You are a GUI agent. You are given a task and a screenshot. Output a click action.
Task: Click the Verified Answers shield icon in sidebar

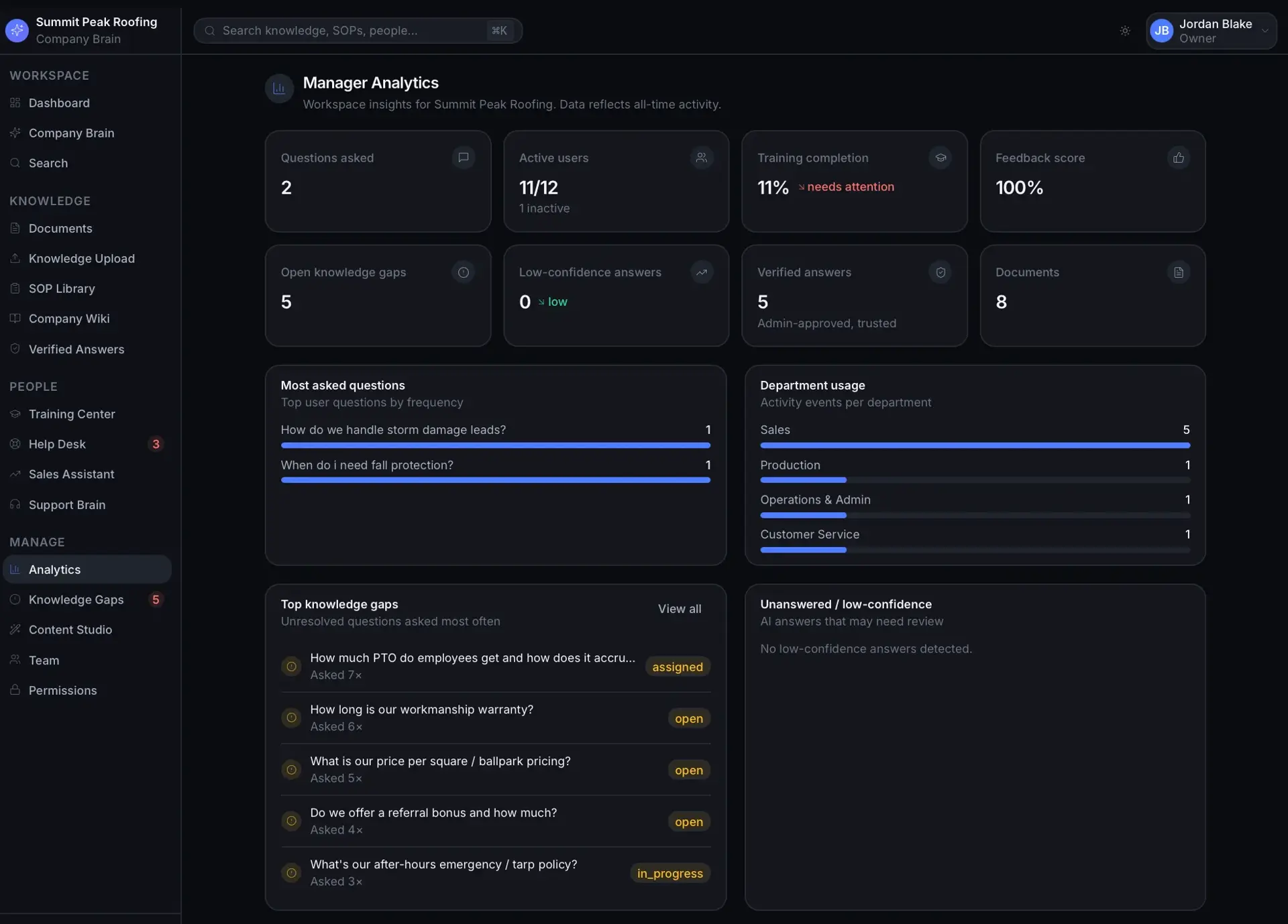(x=15, y=349)
